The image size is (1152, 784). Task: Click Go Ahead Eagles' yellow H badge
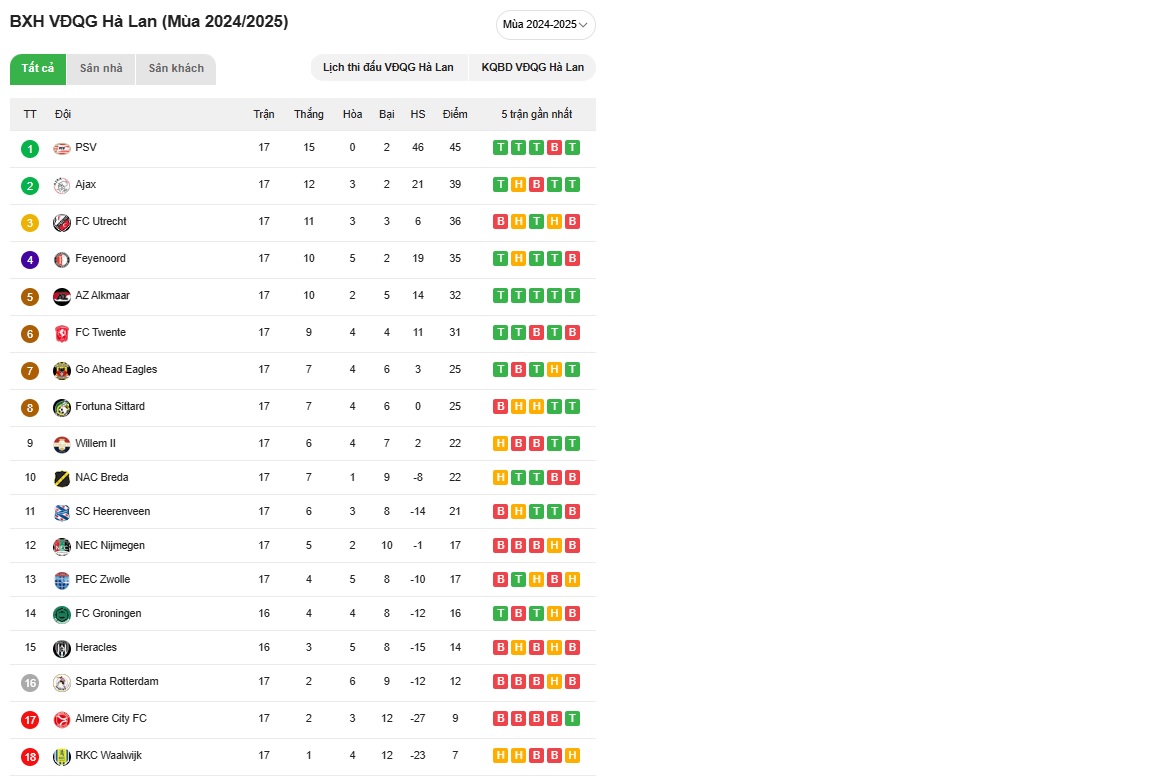click(x=555, y=370)
